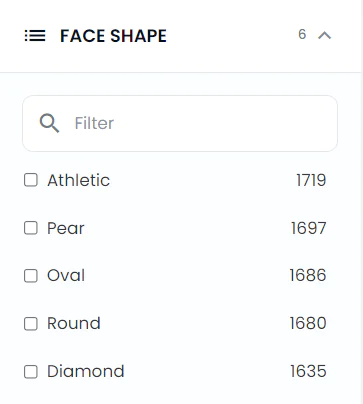Image resolution: width=363 pixels, height=404 pixels.
Task: Check the Athletic checkbox
Action: tap(31, 180)
